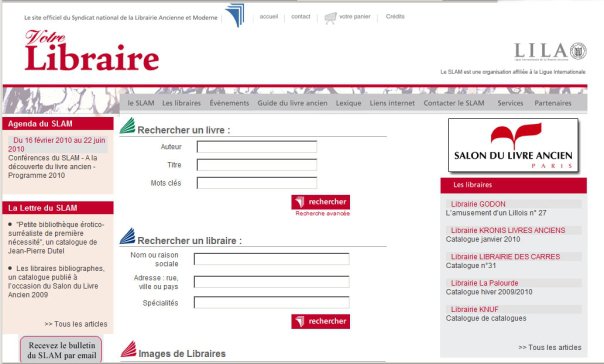The width and height of the screenshot is (604, 364).
Task: Click the rechercher button under libraire search
Action: 320,321
